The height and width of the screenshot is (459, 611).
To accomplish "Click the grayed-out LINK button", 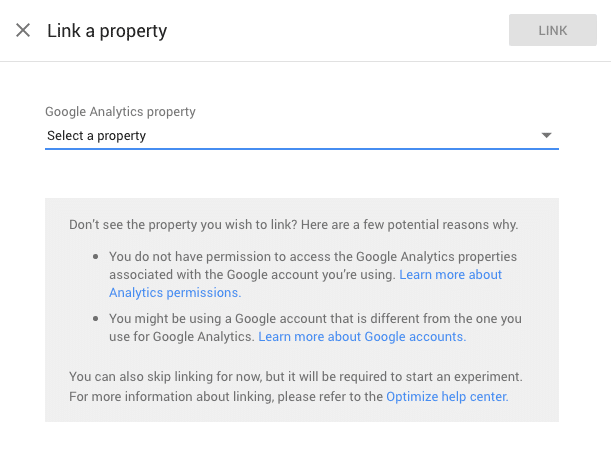I will coord(553,30).
